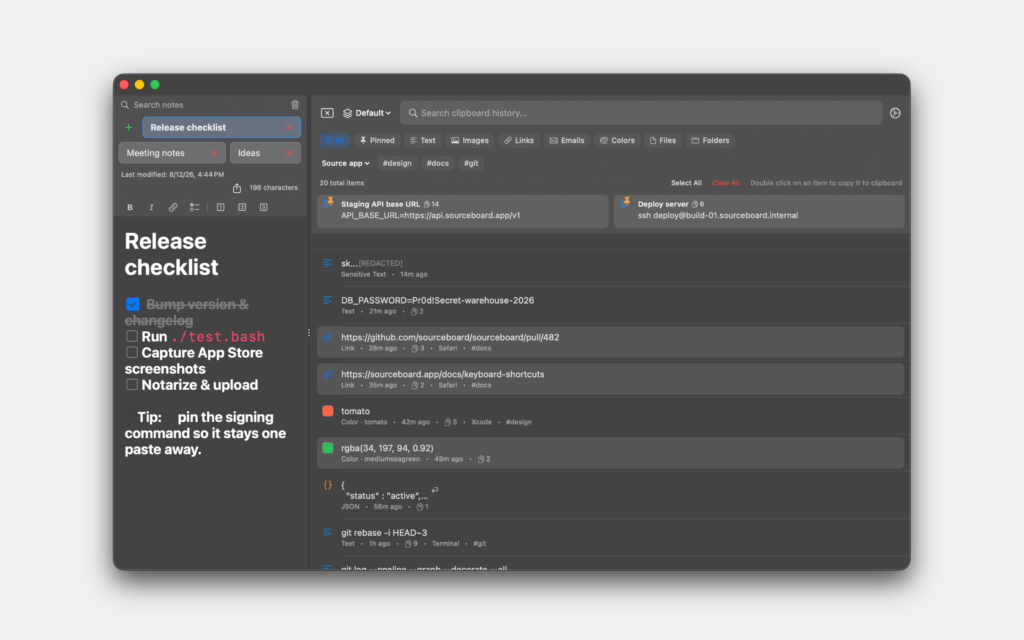Image resolution: width=1024 pixels, height=640 pixels.
Task: Click the ssh deploy@build-01.sourceboard.internal text
Action: (718, 216)
